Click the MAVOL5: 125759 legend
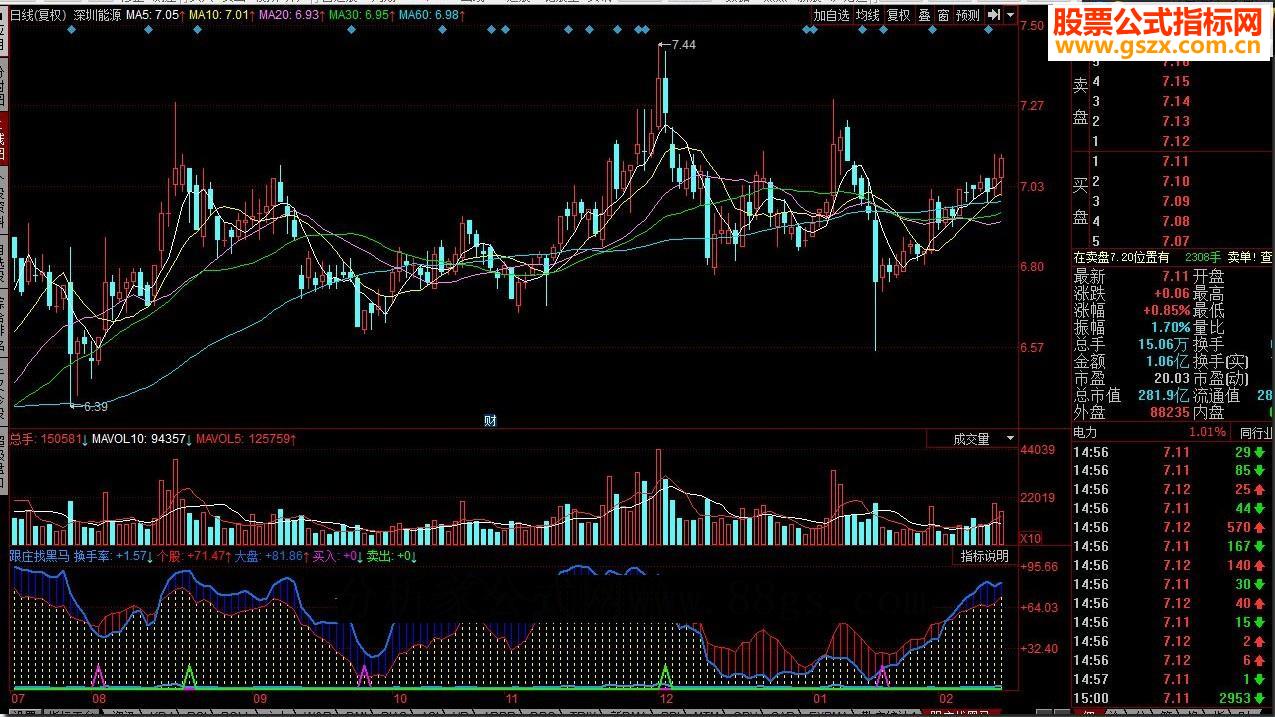This screenshot has height=717, width=1275. pyautogui.click(x=246, y=439)
